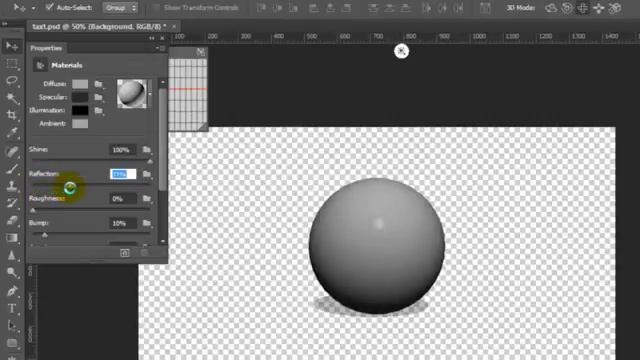Open Reflection texture folder icon

click(x=147, y=174)
